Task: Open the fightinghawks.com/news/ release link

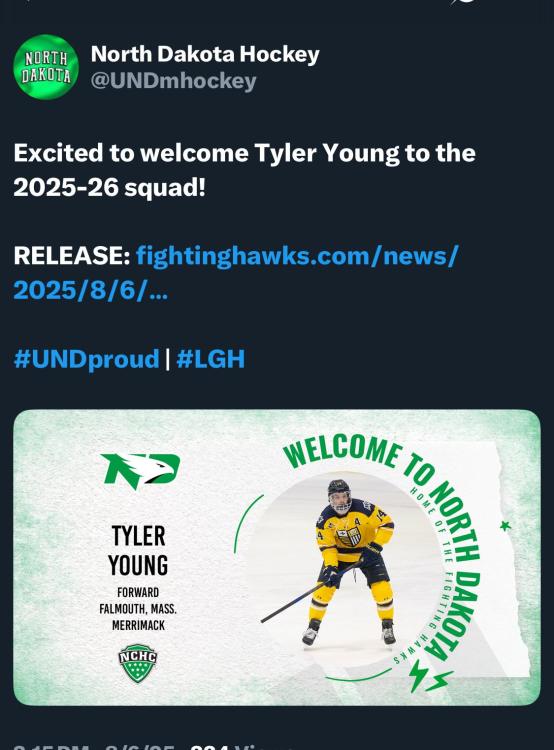Action: pos(297,255)
